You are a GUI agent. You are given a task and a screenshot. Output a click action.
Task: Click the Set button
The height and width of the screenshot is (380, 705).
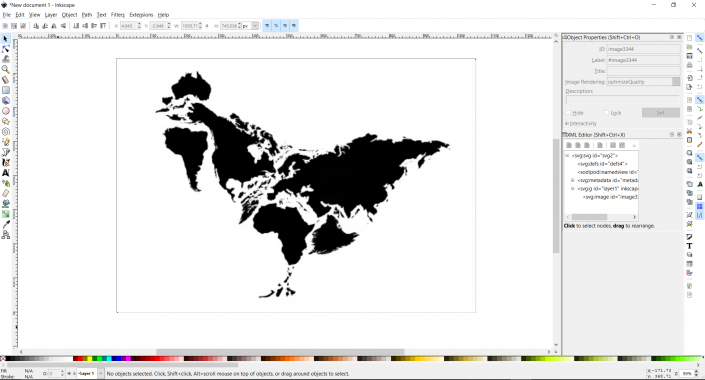(x=660, y=112)
